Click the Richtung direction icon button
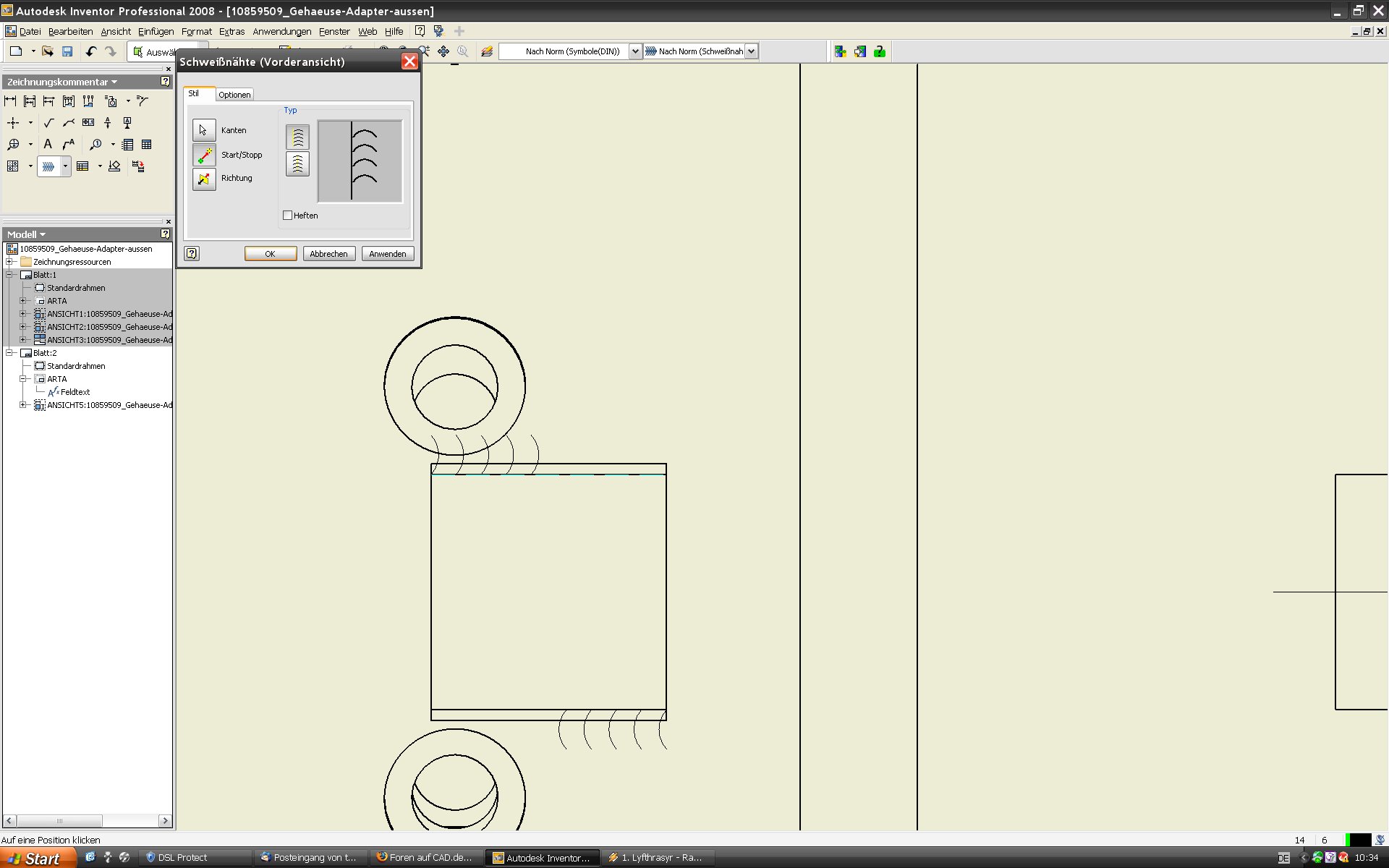The width and height of the screenshot is (1389, 868). 204,179
